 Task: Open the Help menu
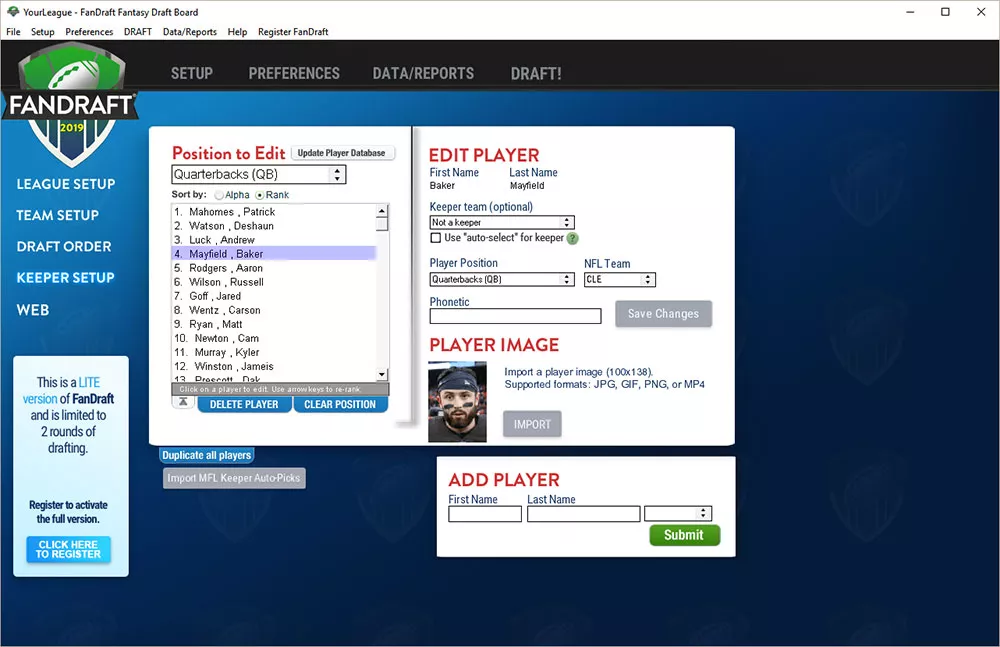click(x=237, y=32)
